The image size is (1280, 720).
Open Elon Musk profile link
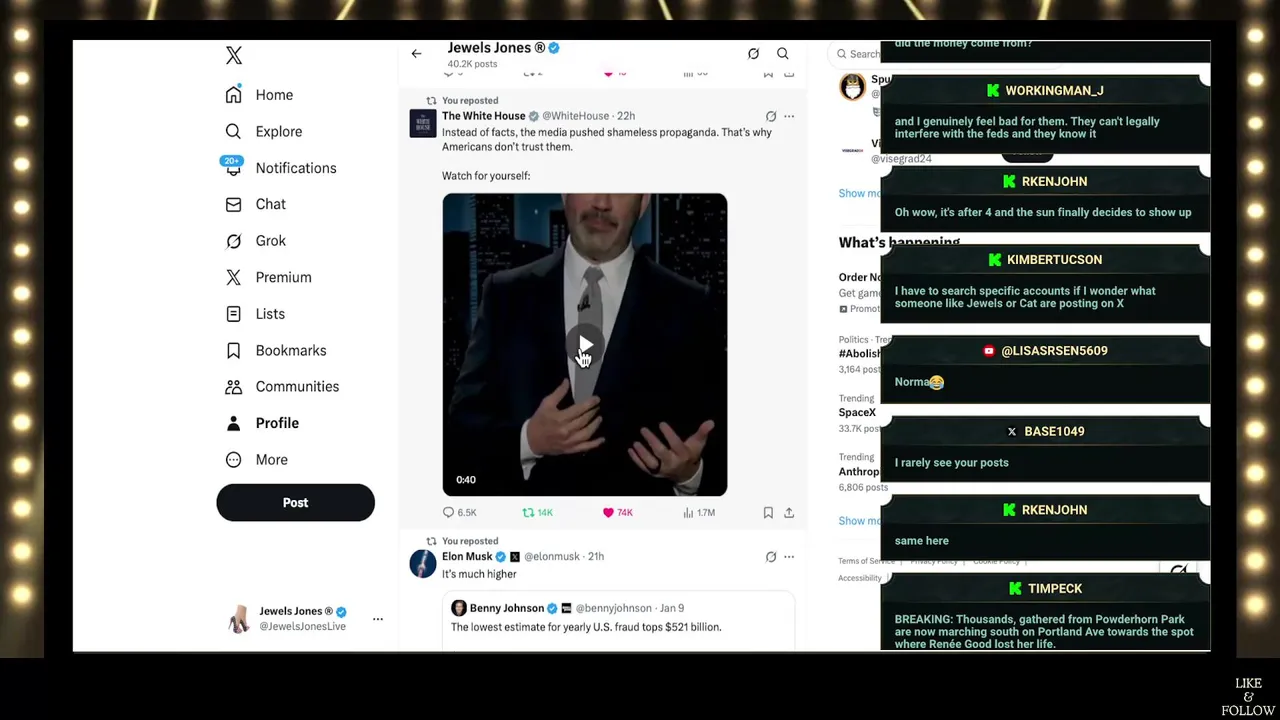(467, 557)
